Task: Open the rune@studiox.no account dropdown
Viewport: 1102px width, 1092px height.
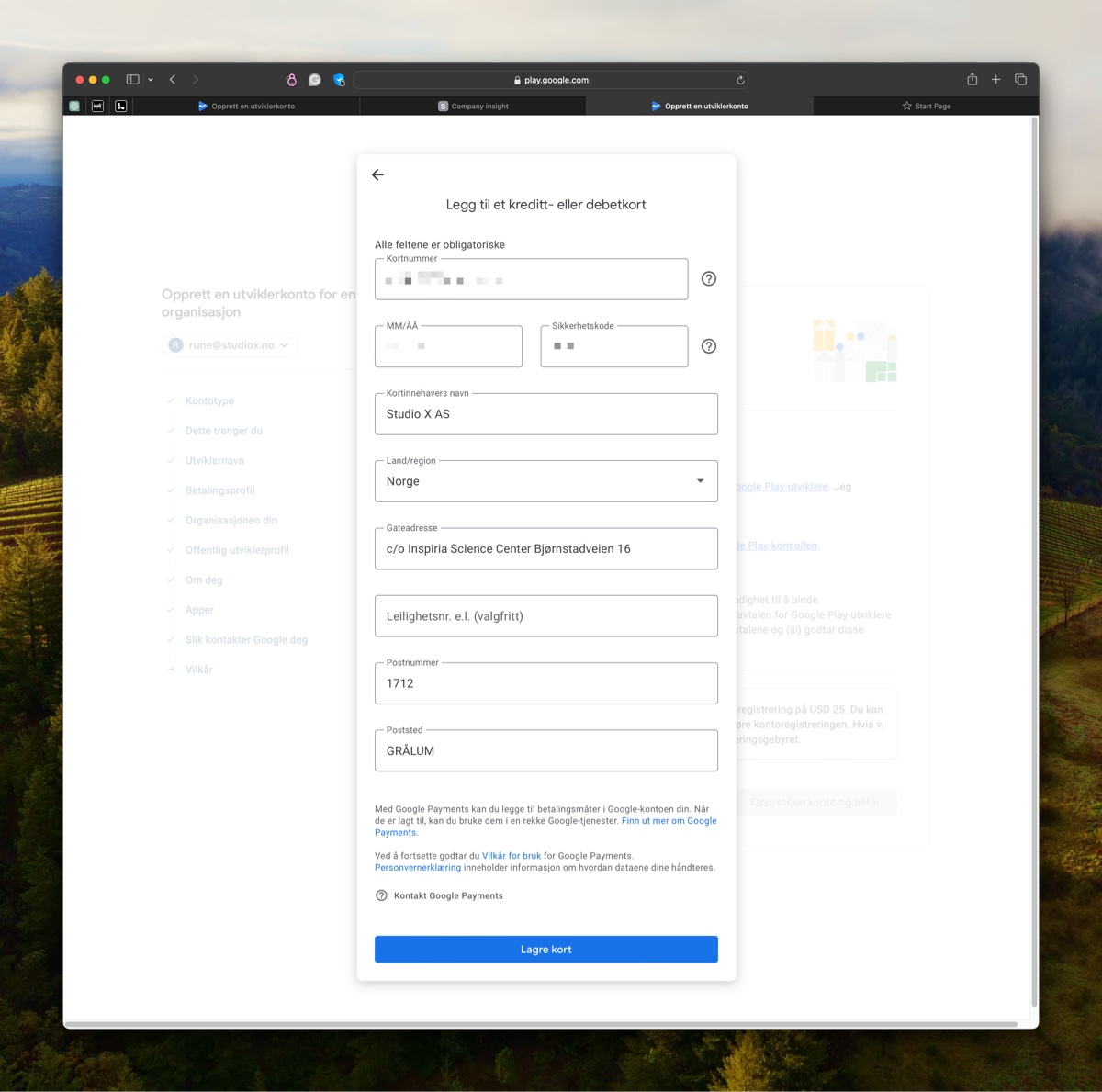Action: coord(230,345)
